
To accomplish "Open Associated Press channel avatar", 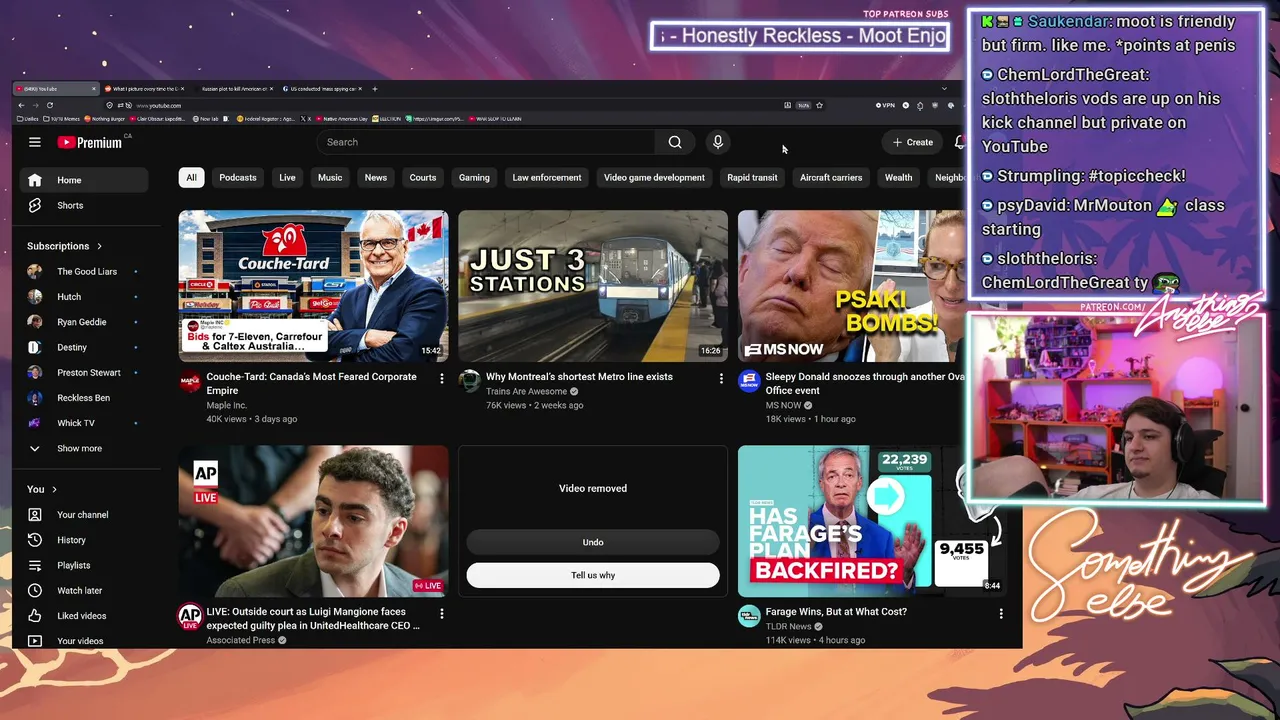I will click(x=190, y=616).
